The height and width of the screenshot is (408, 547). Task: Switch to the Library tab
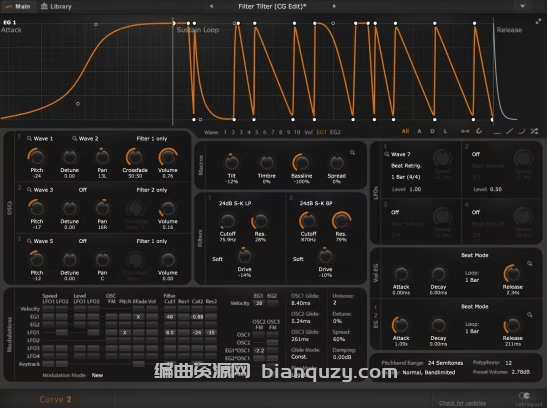click(56, 6)
